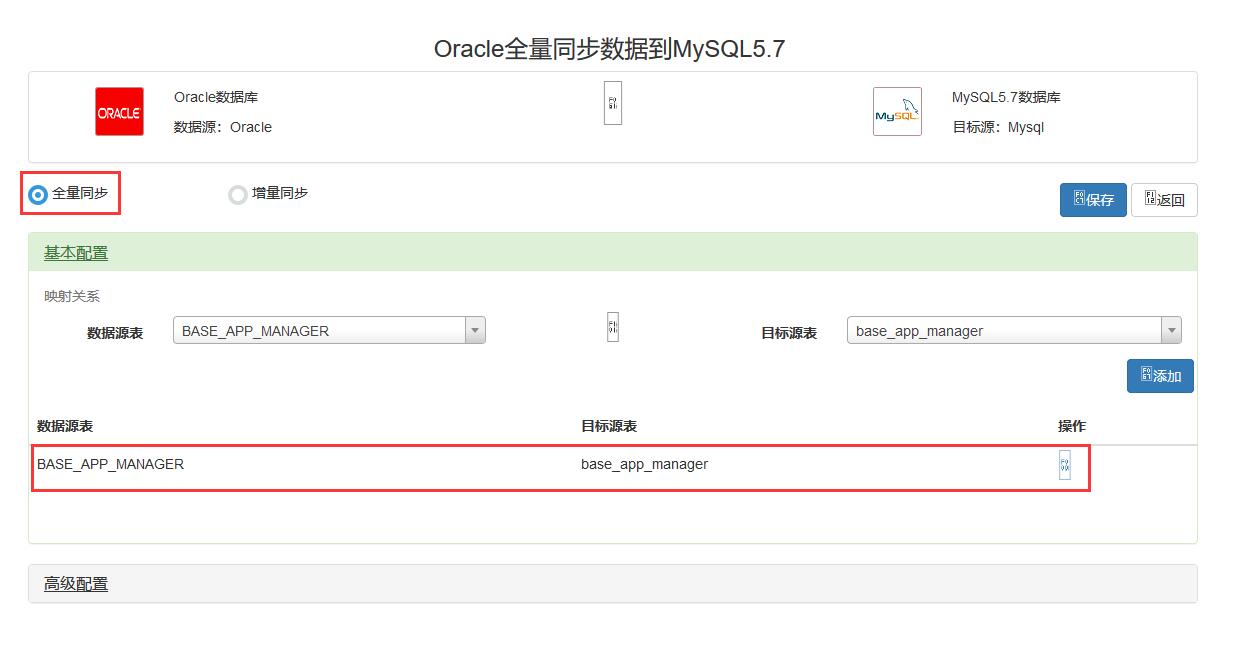Image resolution: width=1241 pixels, height=648 pixels.
Task: Click the BASE_APP_MANAGER cell in mapping table
Action: click(110, 464)
